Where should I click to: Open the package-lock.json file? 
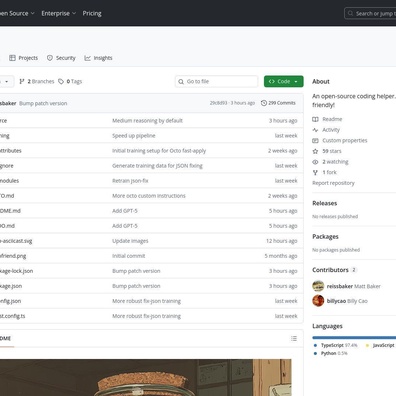coord(16,271)
